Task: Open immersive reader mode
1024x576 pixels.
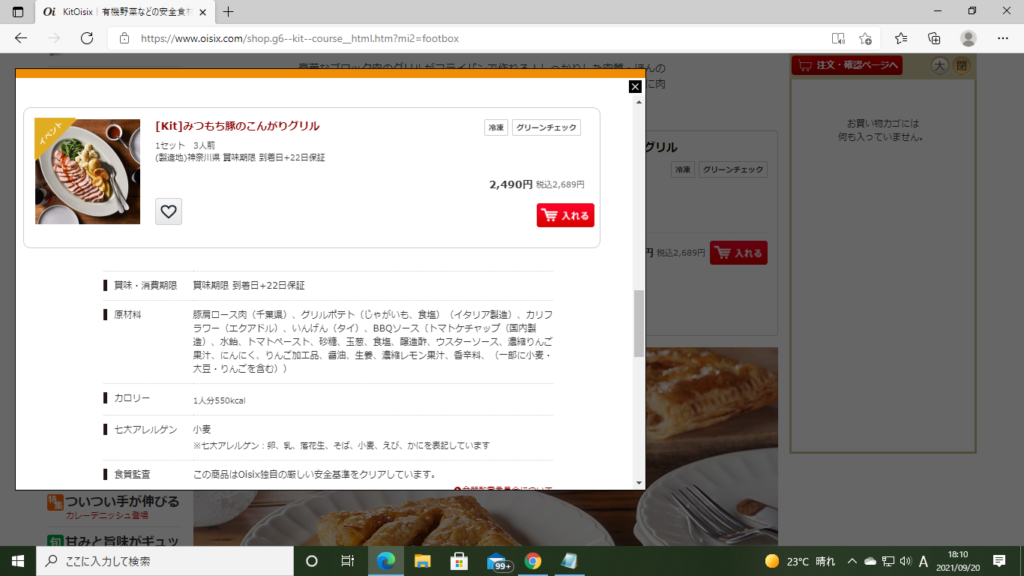Action: 838,39
